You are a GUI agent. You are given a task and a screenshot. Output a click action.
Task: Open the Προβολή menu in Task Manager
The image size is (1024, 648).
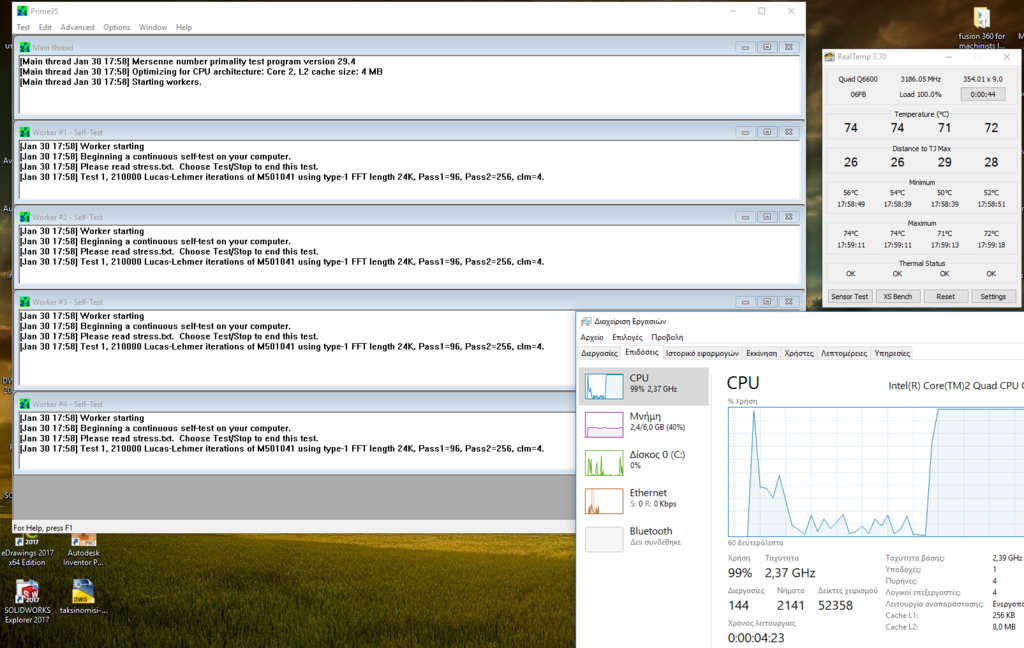coord(667,337)
